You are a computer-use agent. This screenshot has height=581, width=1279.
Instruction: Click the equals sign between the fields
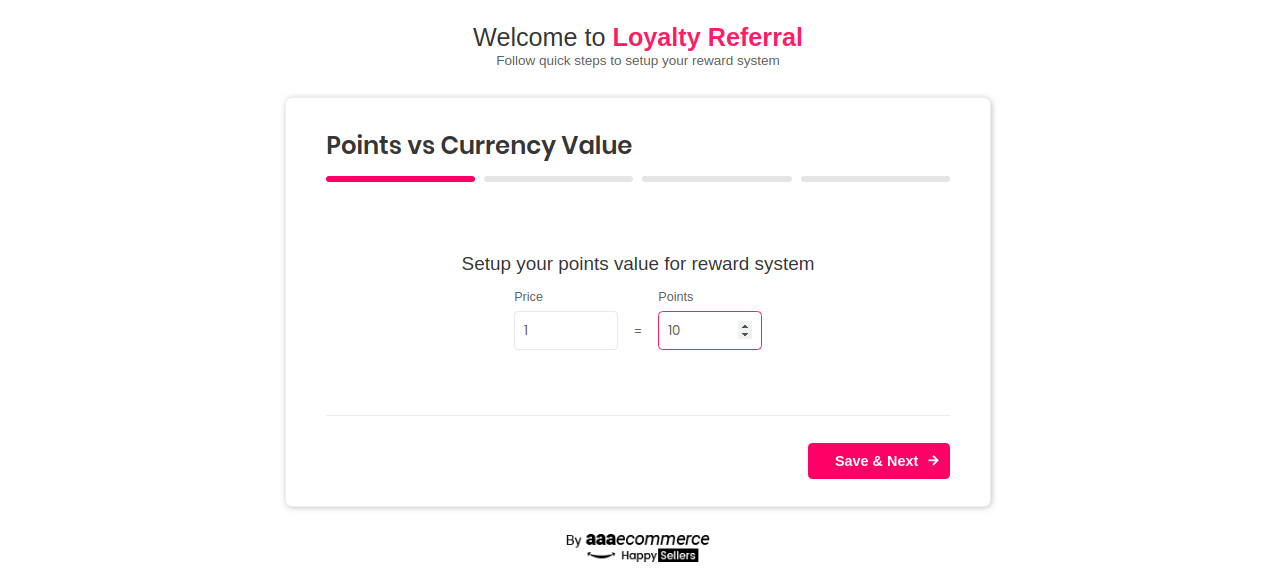(638, 331)
